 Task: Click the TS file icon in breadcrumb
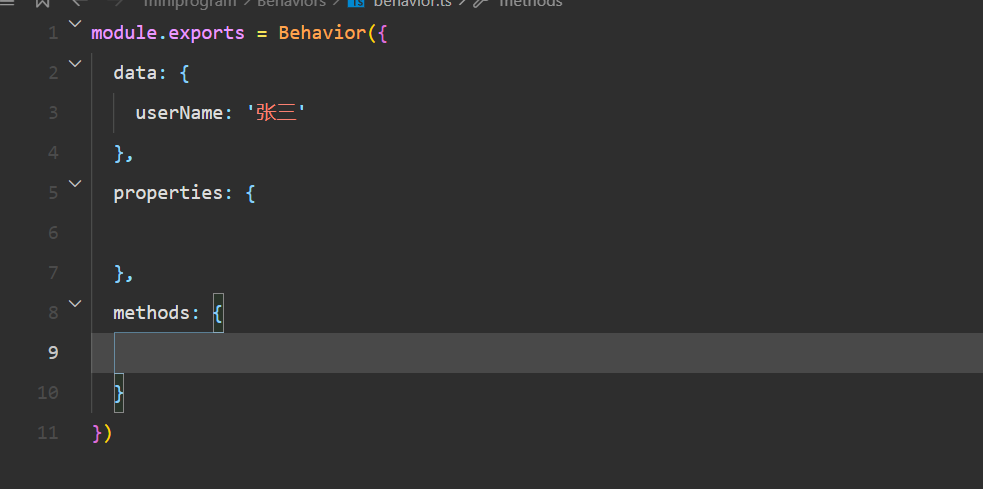356,3
